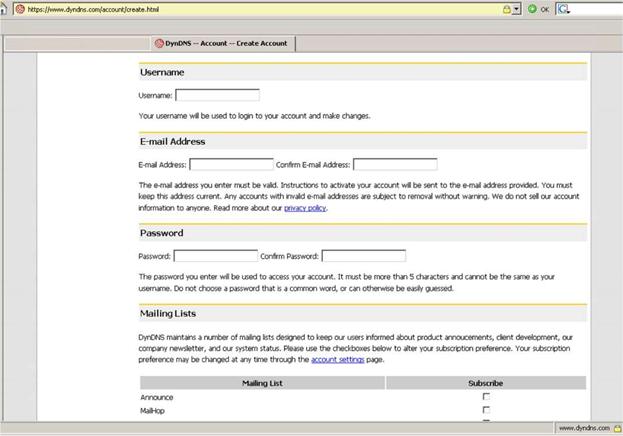
Task: Click the MailHop mailing list row label
Action: [x=152, y=411]
